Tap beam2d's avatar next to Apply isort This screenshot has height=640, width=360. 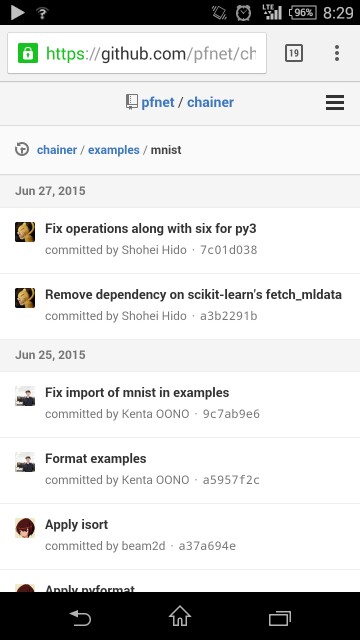click(x=25, y=528)
